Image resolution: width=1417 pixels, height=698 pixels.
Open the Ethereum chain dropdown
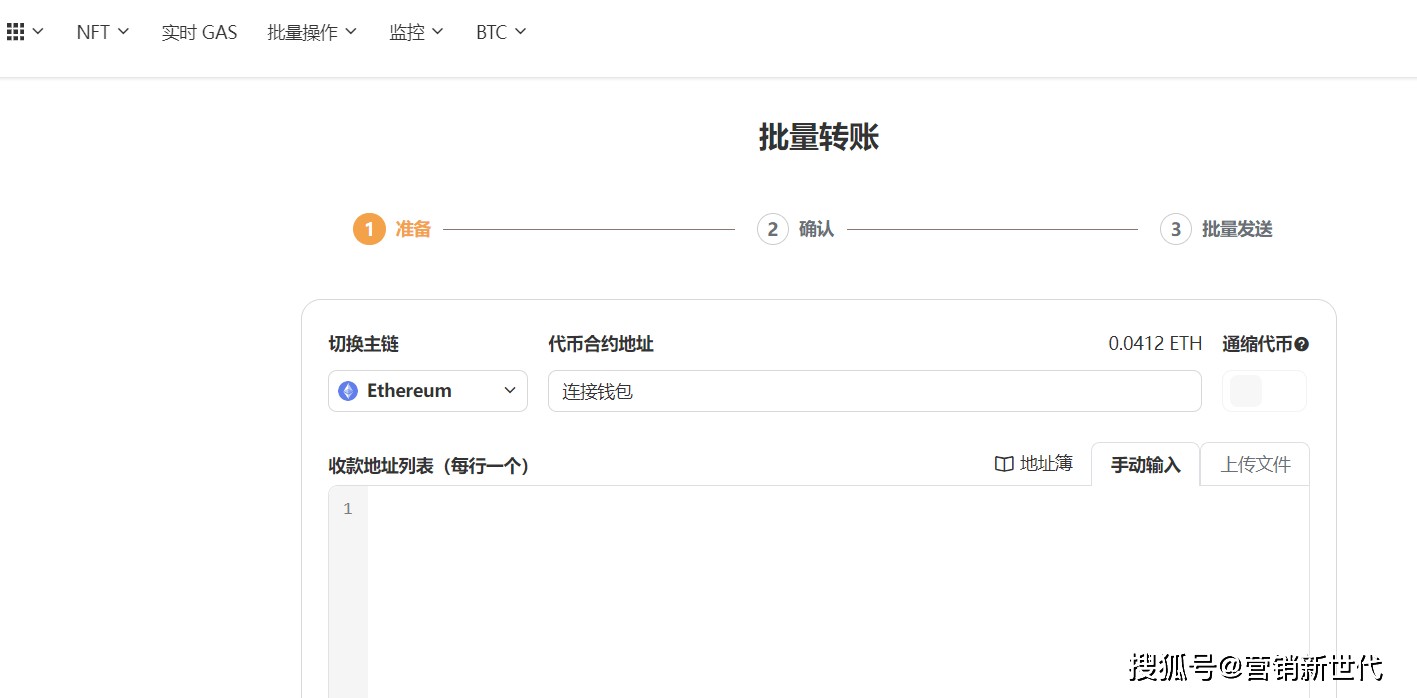coord(428,391)
